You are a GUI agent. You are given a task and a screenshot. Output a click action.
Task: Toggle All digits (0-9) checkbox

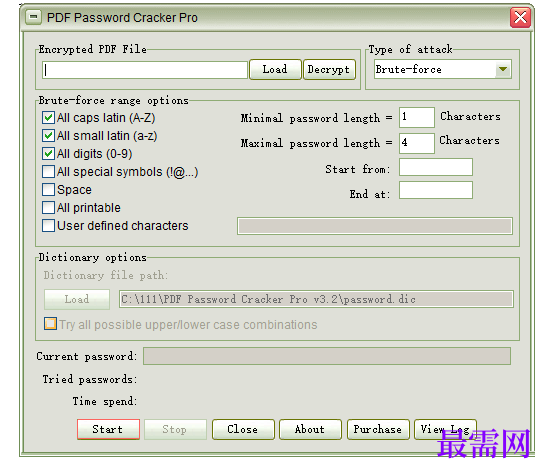click(48, 154)
